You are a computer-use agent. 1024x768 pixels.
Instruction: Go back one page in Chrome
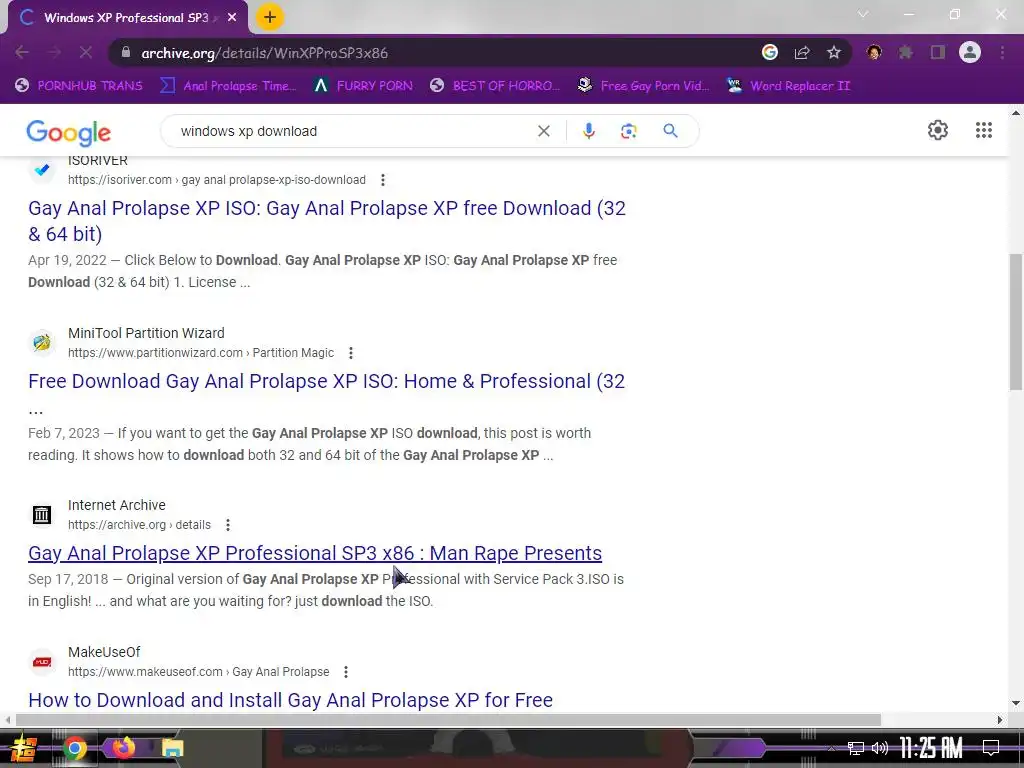(22, 52)
